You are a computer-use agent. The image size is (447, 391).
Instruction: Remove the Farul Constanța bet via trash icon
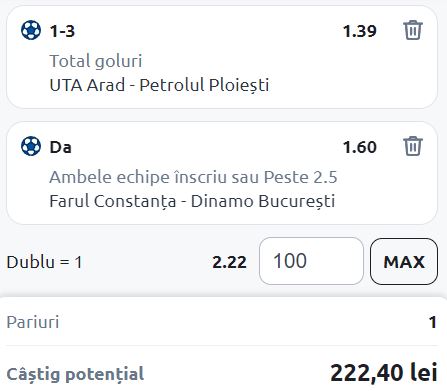coord(413,146)
